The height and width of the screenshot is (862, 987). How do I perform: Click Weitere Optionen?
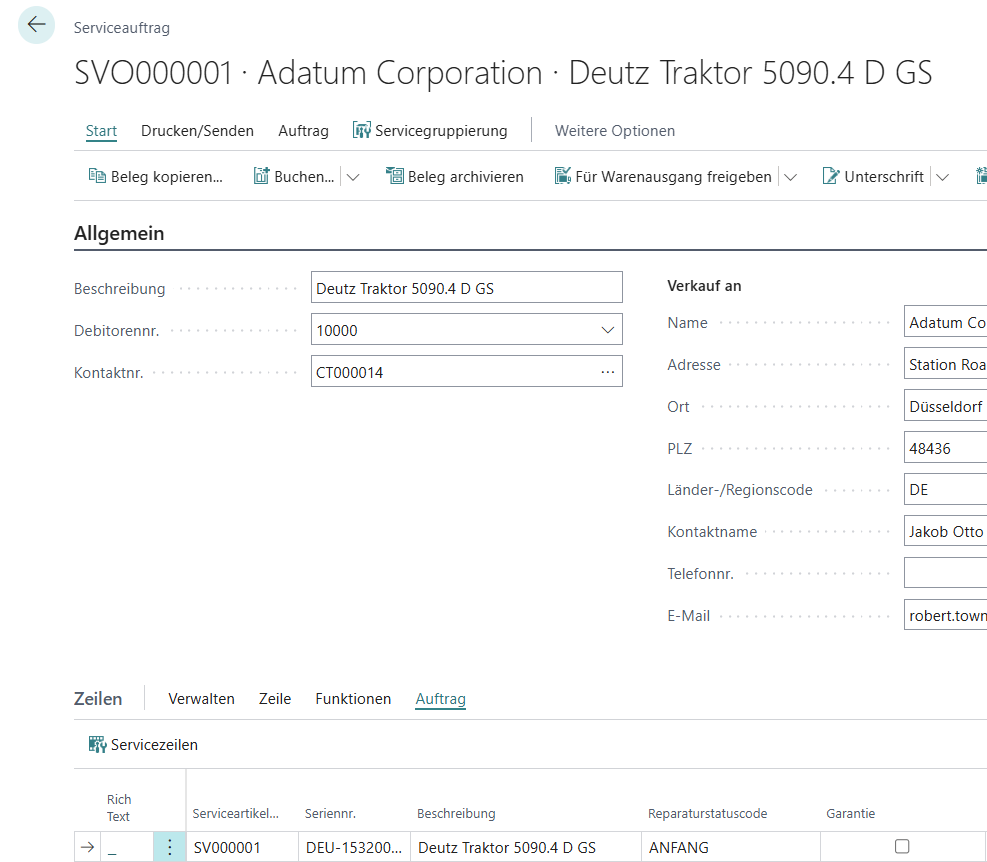pos(614,131)
